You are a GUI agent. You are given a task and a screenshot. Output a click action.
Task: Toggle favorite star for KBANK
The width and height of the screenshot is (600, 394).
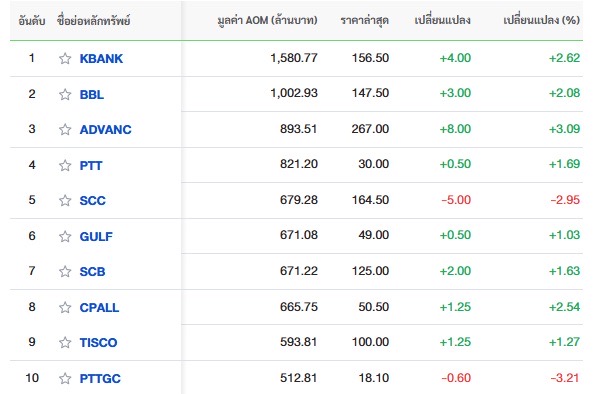coord(65,59)
